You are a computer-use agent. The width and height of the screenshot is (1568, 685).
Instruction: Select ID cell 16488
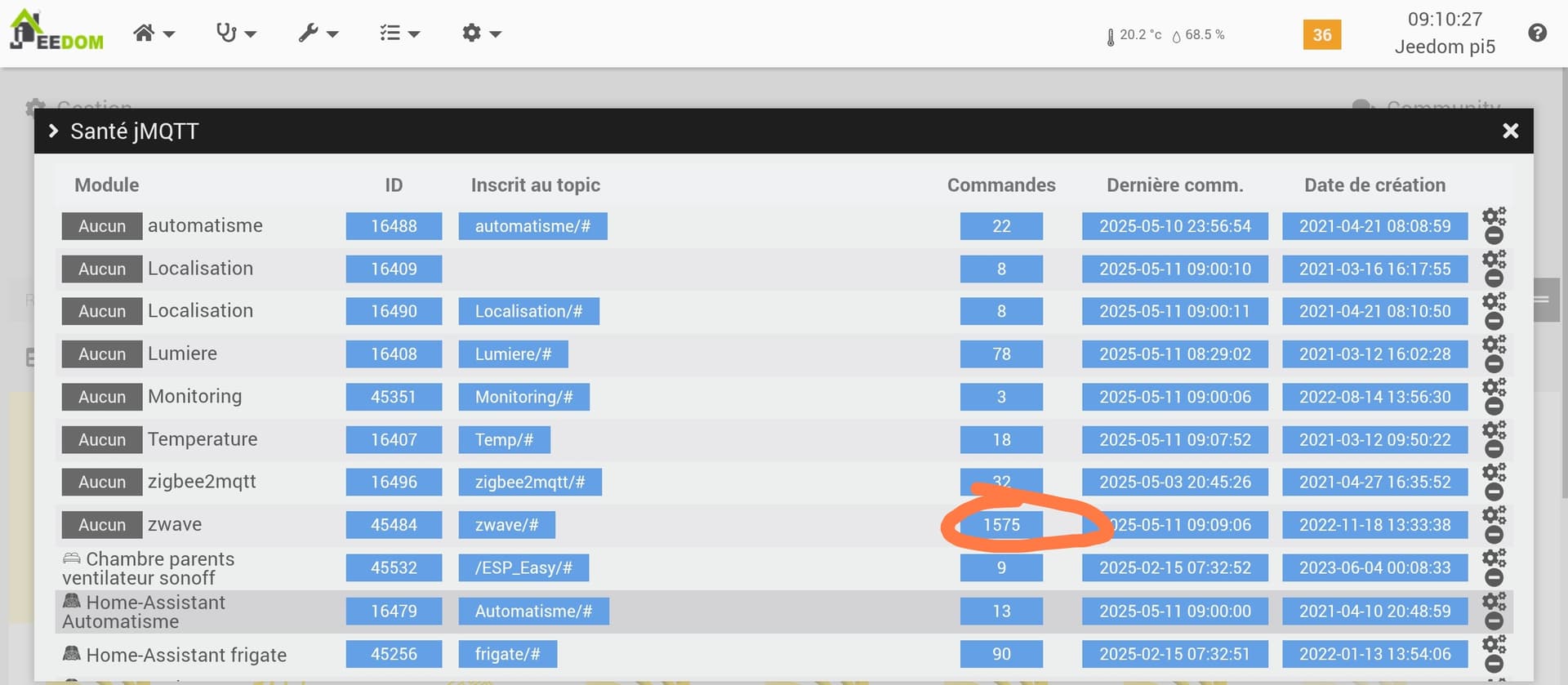(x=394, y=226)
